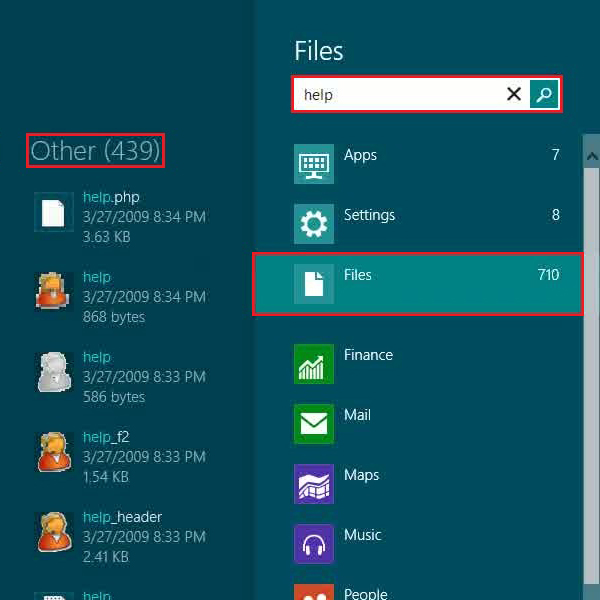Click the 710 files result count
Image resolution: width=600 pixels, height=600 pixels.
click(548, 275)
